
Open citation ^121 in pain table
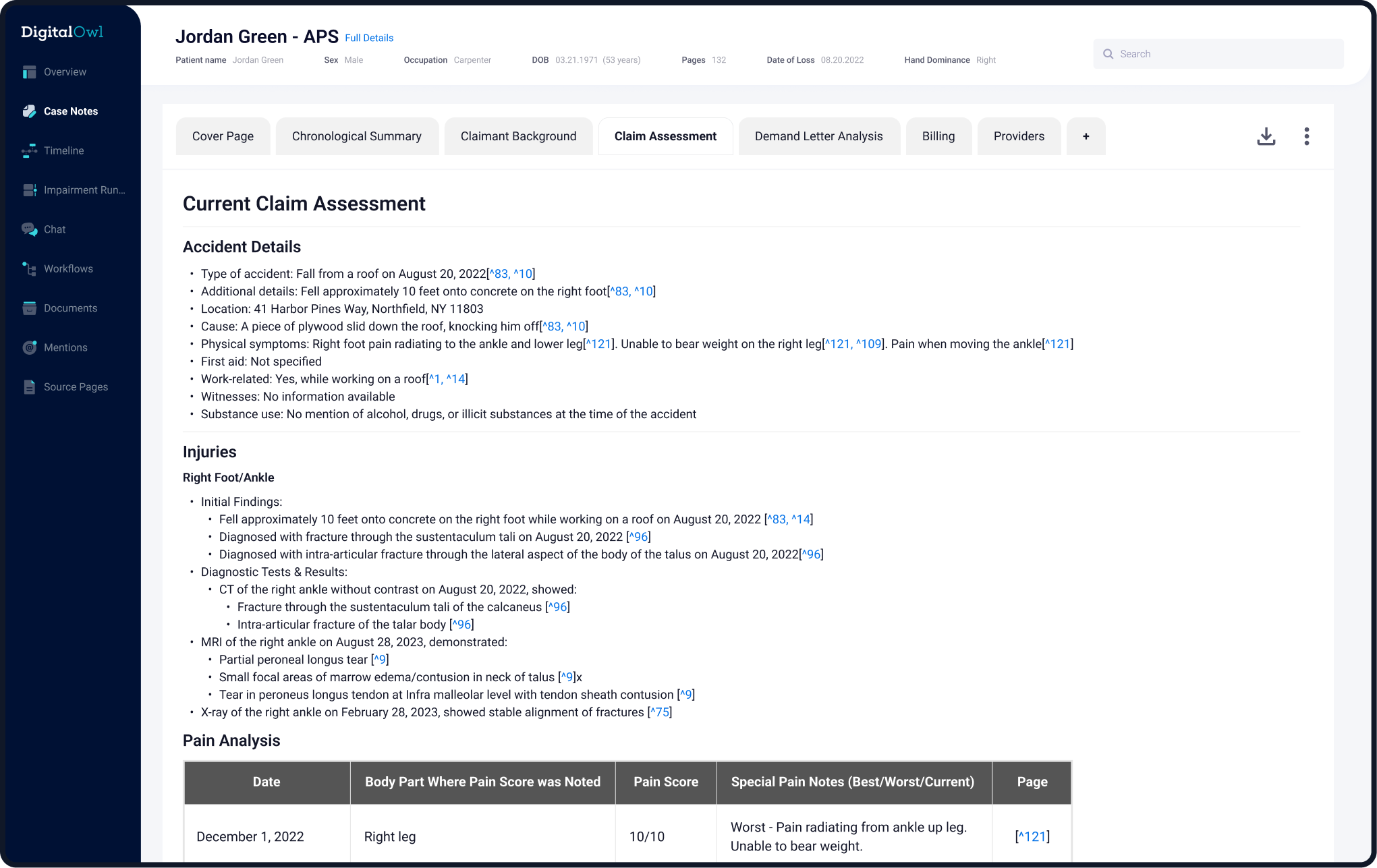pyautogui.click(x=1032, y=836)
